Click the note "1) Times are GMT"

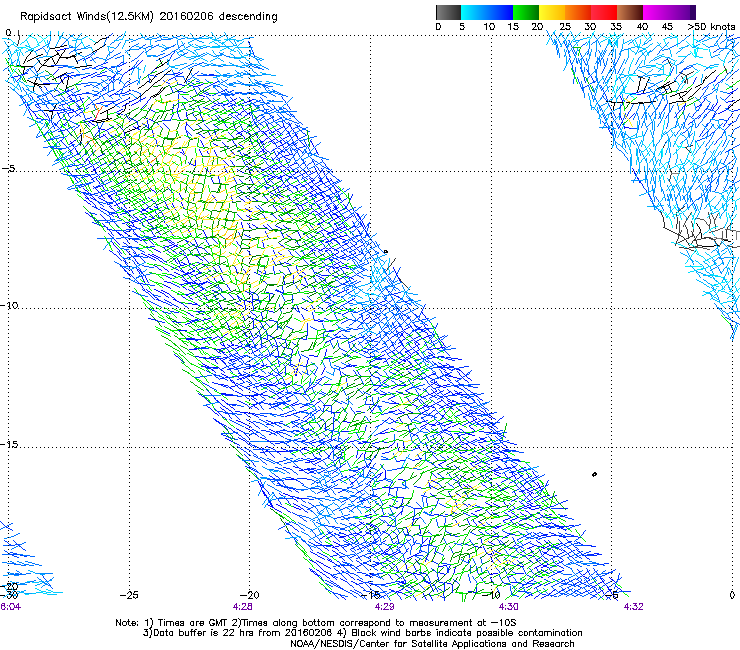point(187,623)
